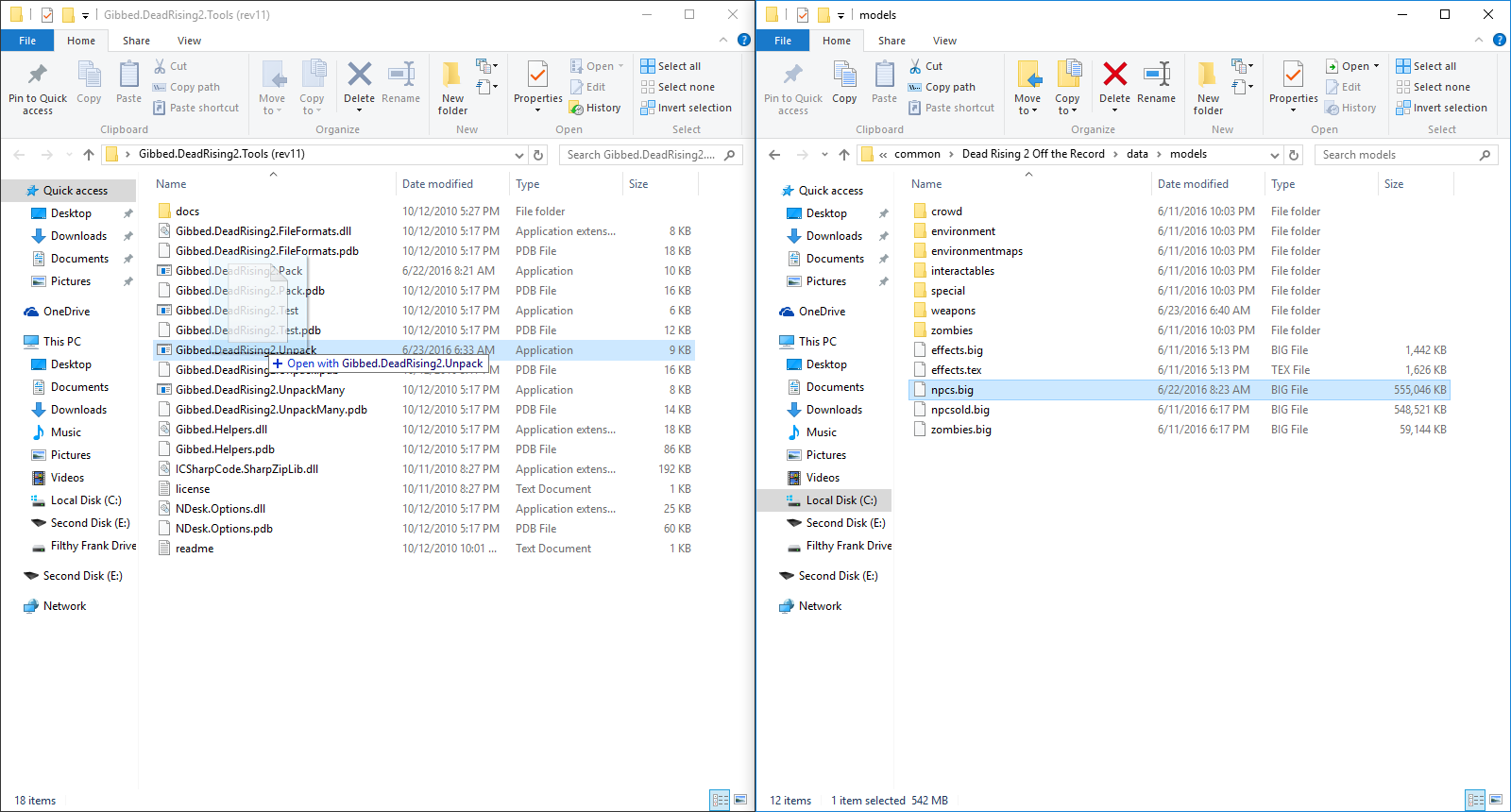Open recent locations dropdown in Gibbed tools window
The image size is (1511, 812).
(69, 155)
